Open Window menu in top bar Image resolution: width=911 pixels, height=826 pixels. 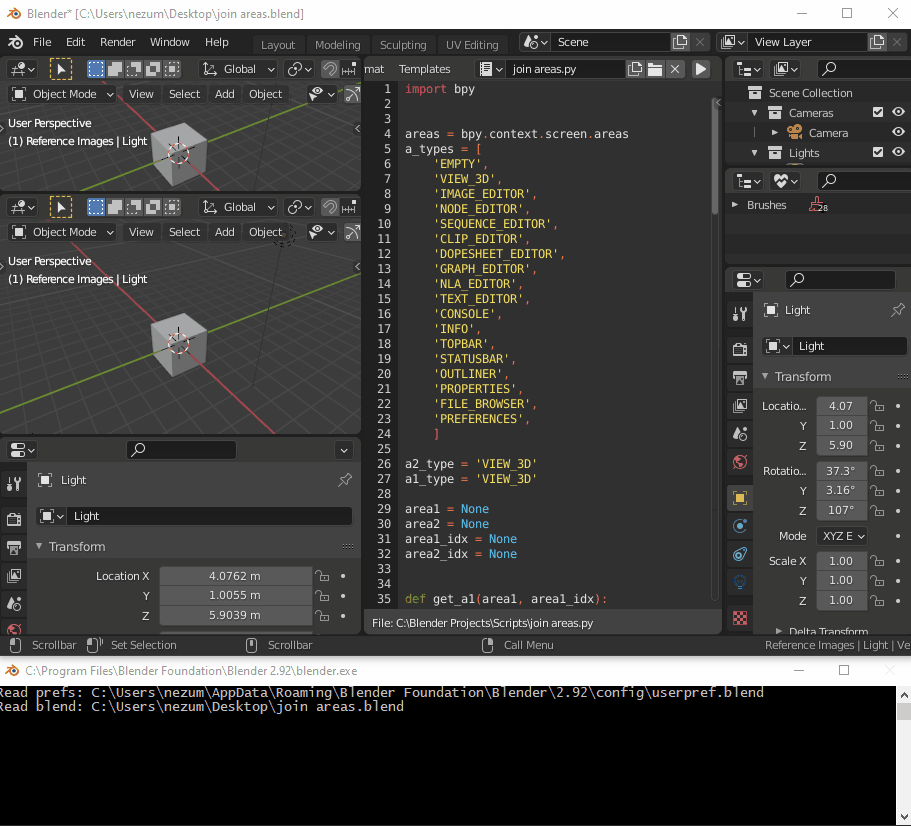169,42
